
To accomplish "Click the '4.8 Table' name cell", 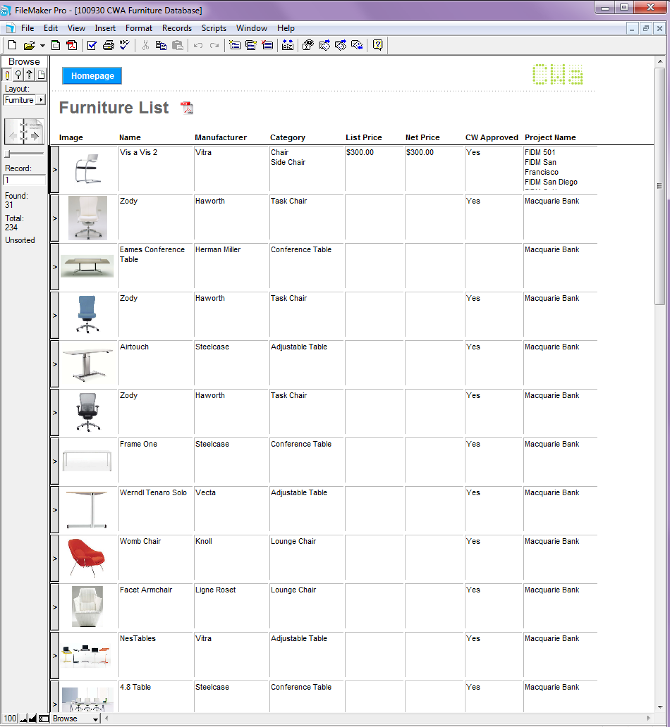I will [155, 697].
